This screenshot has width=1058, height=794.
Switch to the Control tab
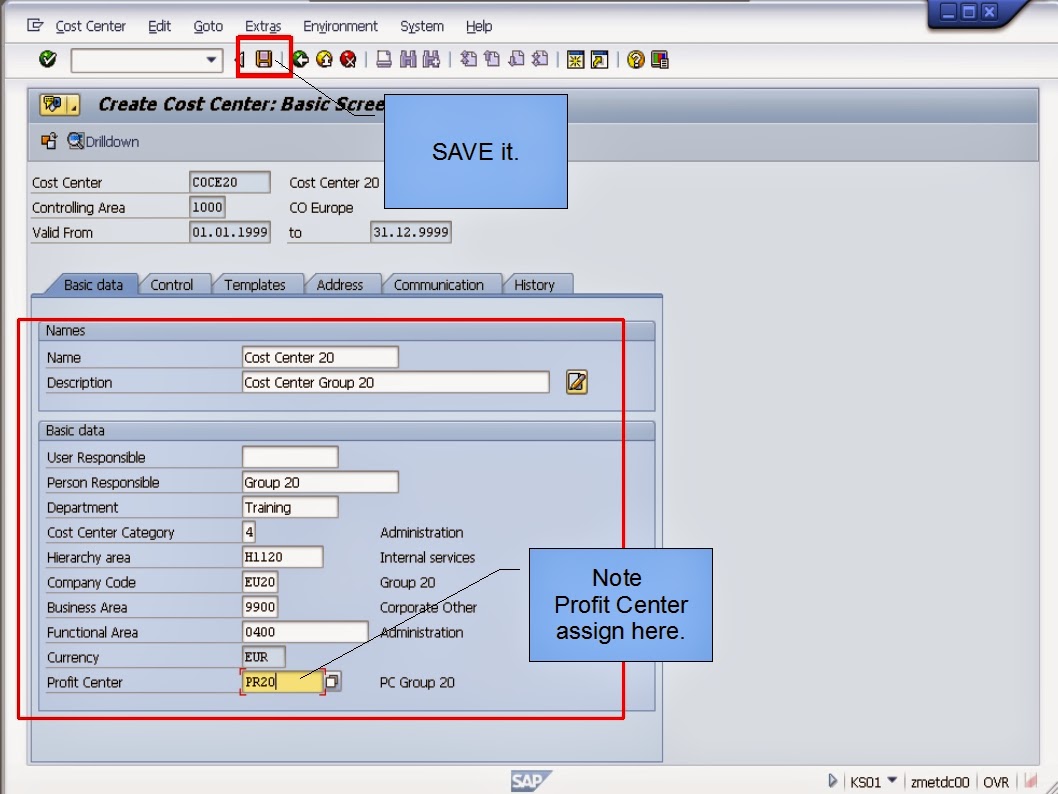(x=173, y=285)
